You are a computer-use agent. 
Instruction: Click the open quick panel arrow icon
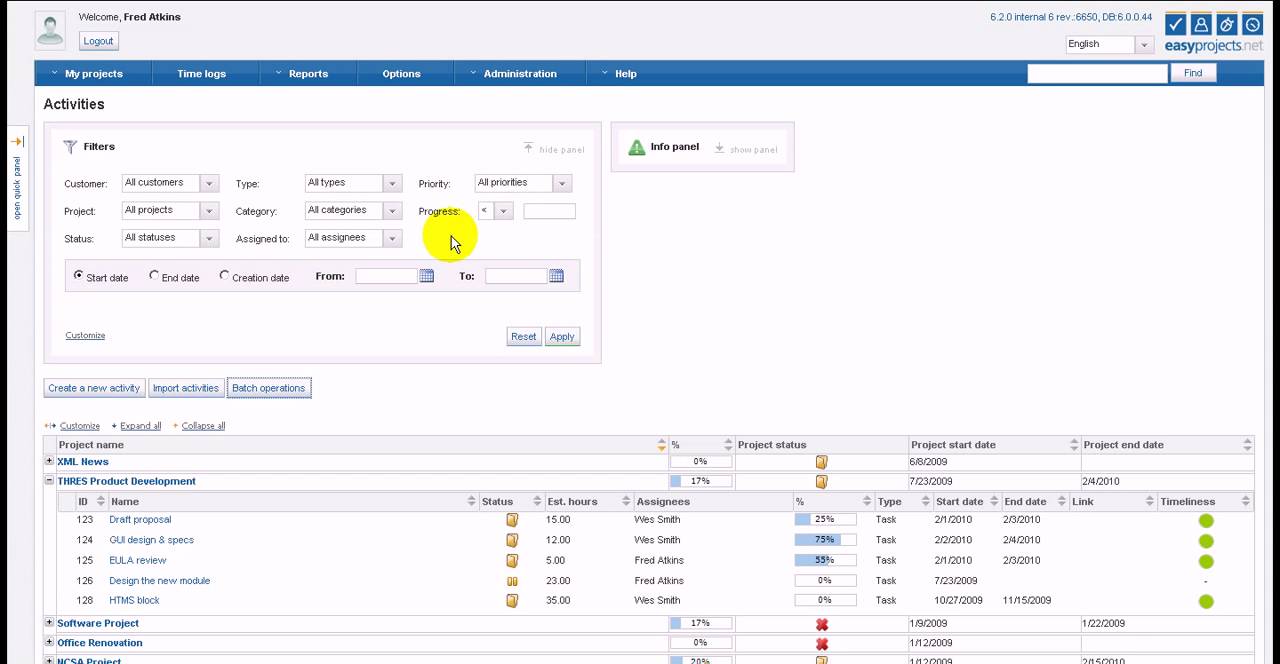[17, 142]
